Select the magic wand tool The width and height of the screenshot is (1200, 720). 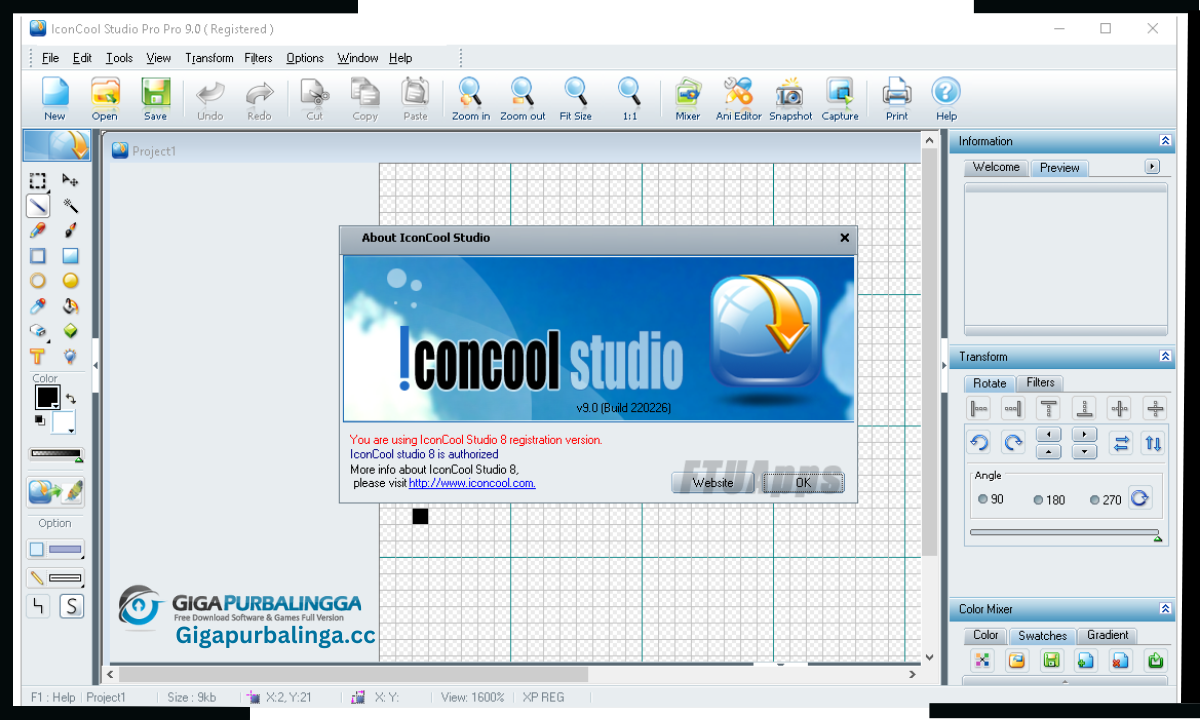click(x=70, y=206)
